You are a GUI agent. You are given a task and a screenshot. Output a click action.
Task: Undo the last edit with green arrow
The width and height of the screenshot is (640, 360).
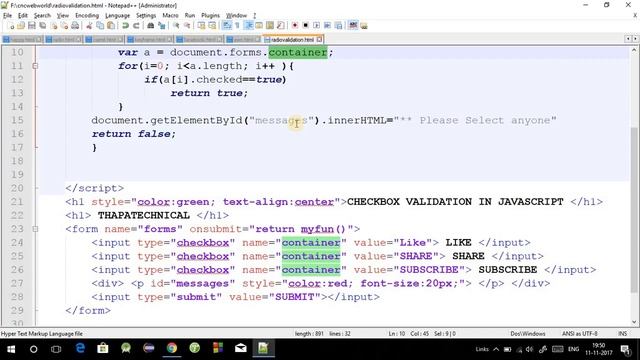coord(125,26)
